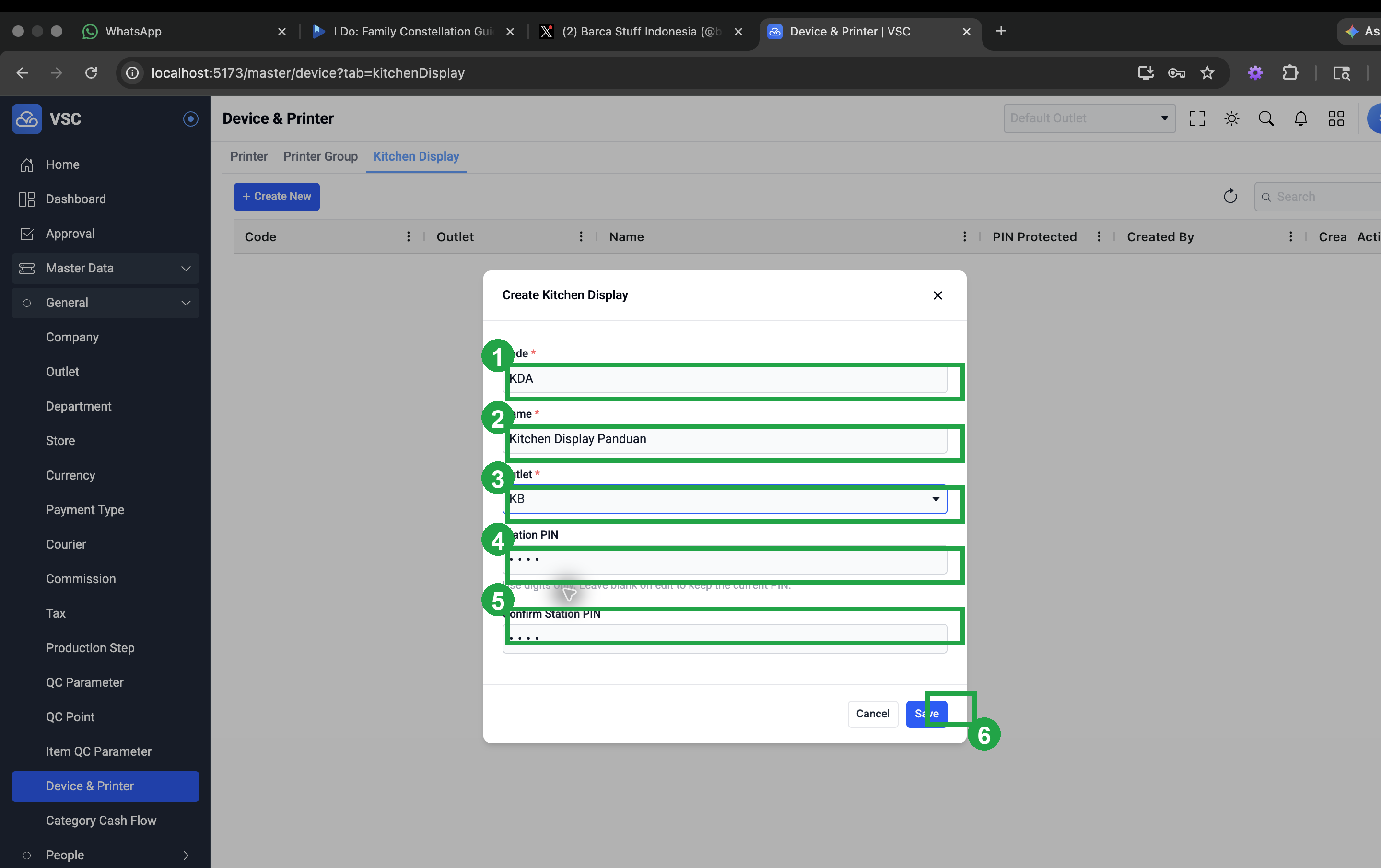Select the Kitchen Display tab

click(x=416, y=156)
